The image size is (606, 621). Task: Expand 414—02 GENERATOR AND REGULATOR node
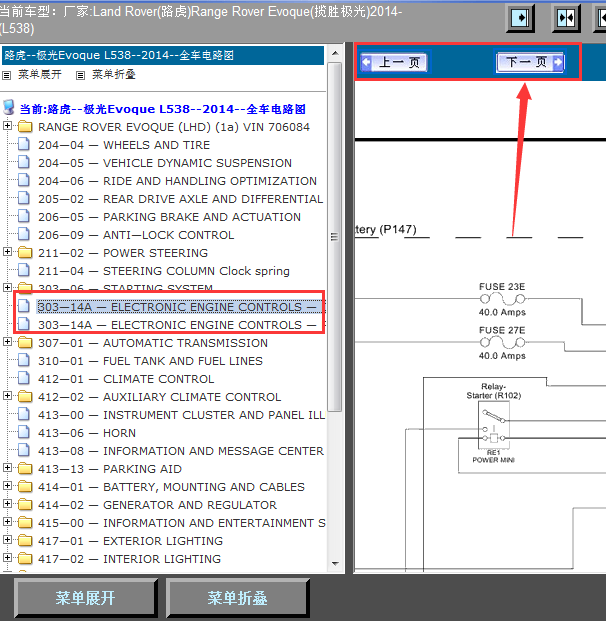point(7,503)
